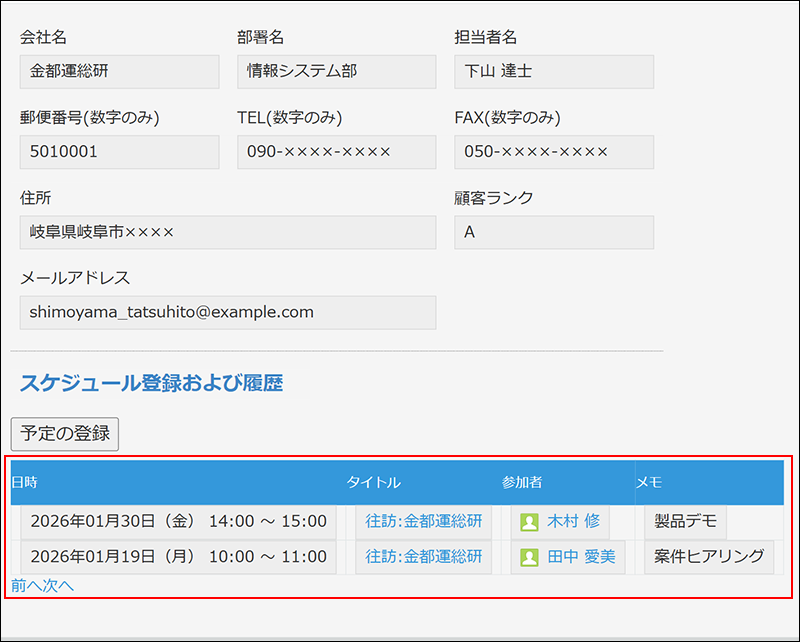Select the 顧客ランク field showing A

coord(553,232)
